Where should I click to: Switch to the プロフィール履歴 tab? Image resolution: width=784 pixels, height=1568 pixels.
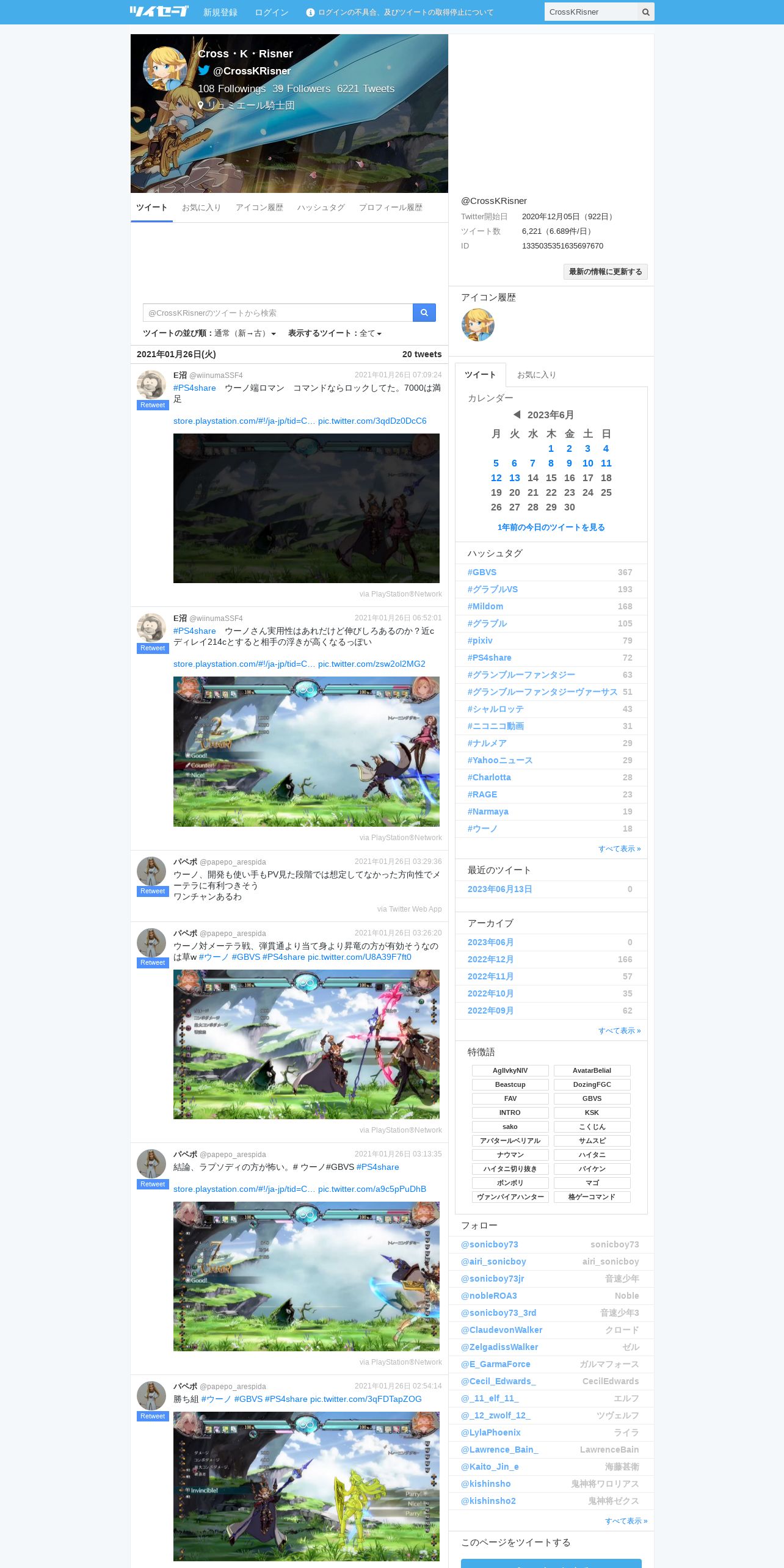391,208
